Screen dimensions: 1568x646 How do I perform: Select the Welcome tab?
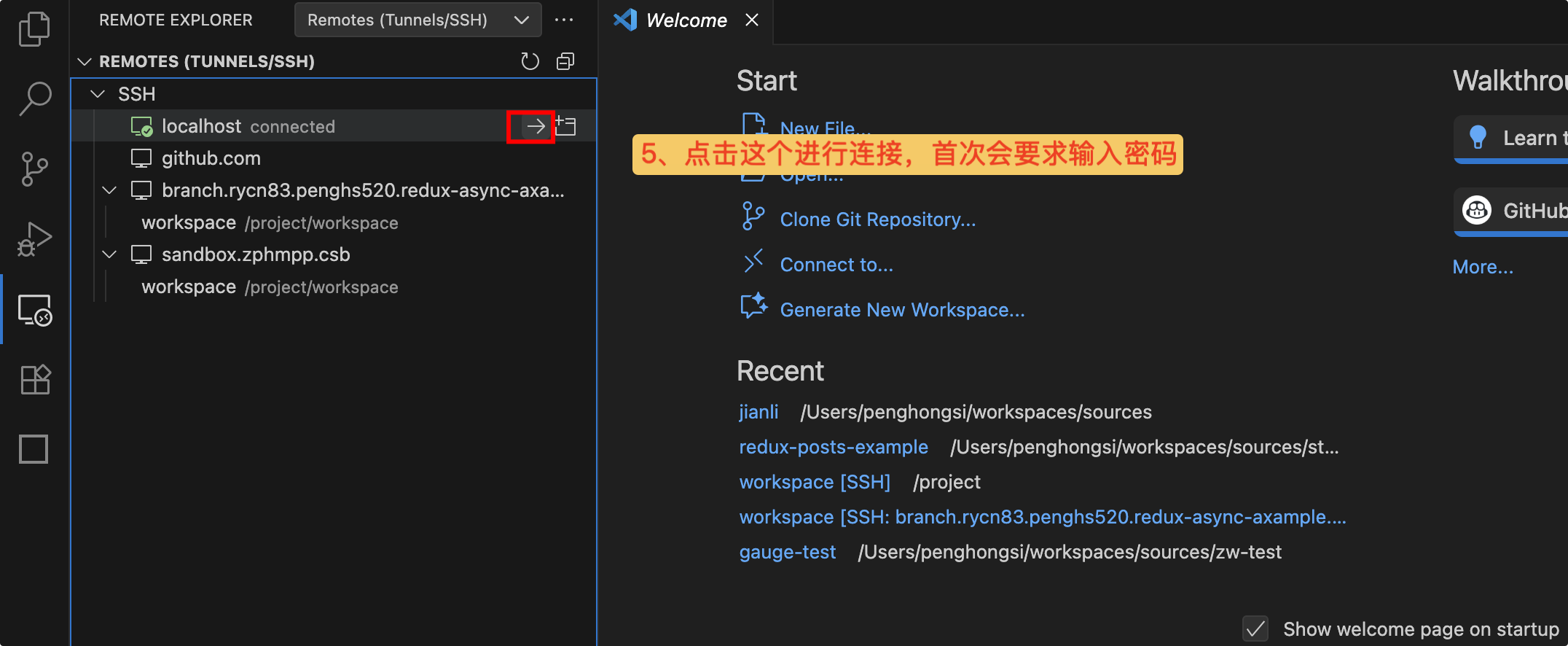686,20
